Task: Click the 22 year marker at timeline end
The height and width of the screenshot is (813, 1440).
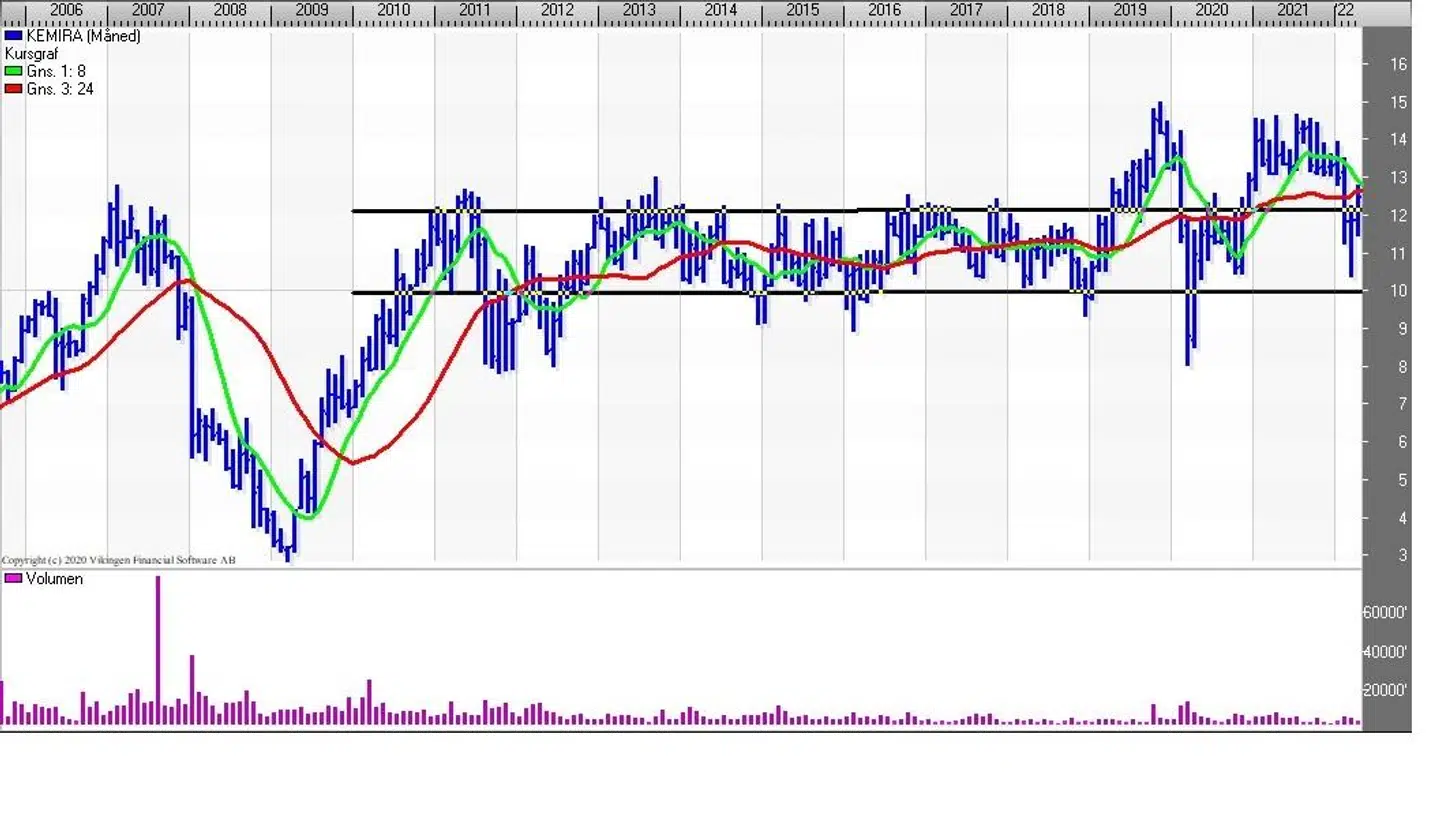Action: (1346, 10)
